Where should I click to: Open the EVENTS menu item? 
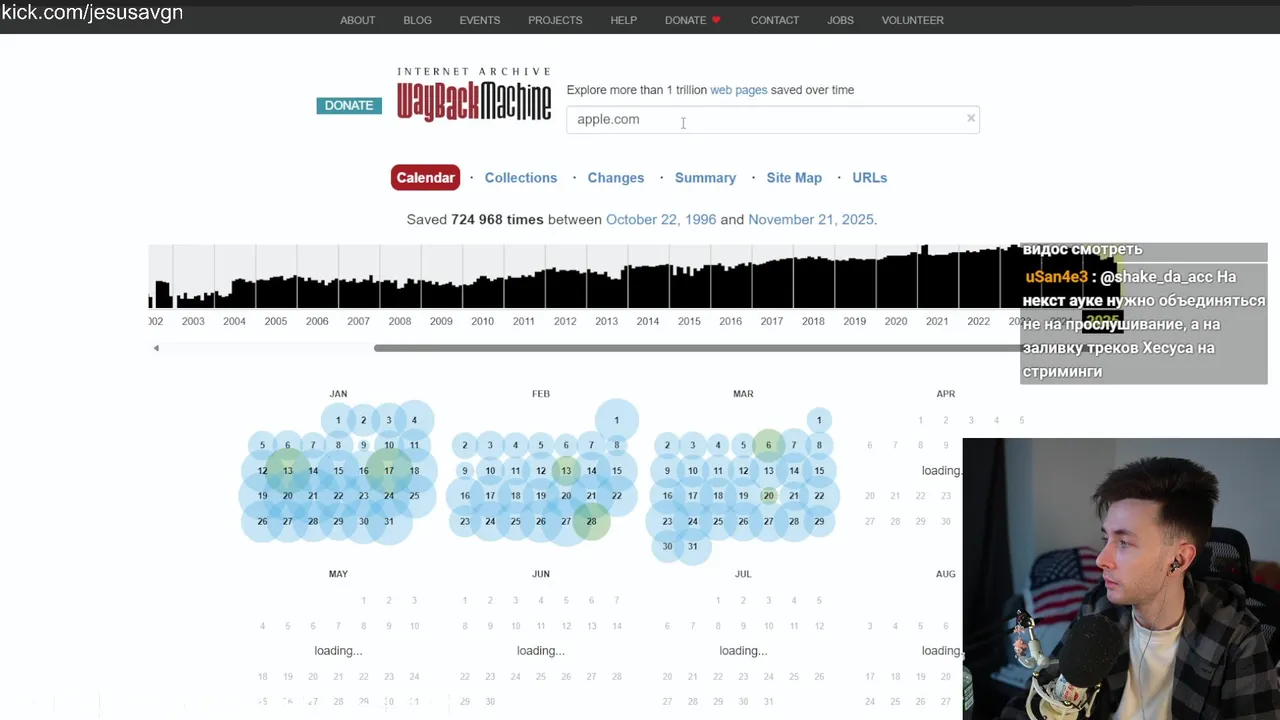(x=480, y=20)
